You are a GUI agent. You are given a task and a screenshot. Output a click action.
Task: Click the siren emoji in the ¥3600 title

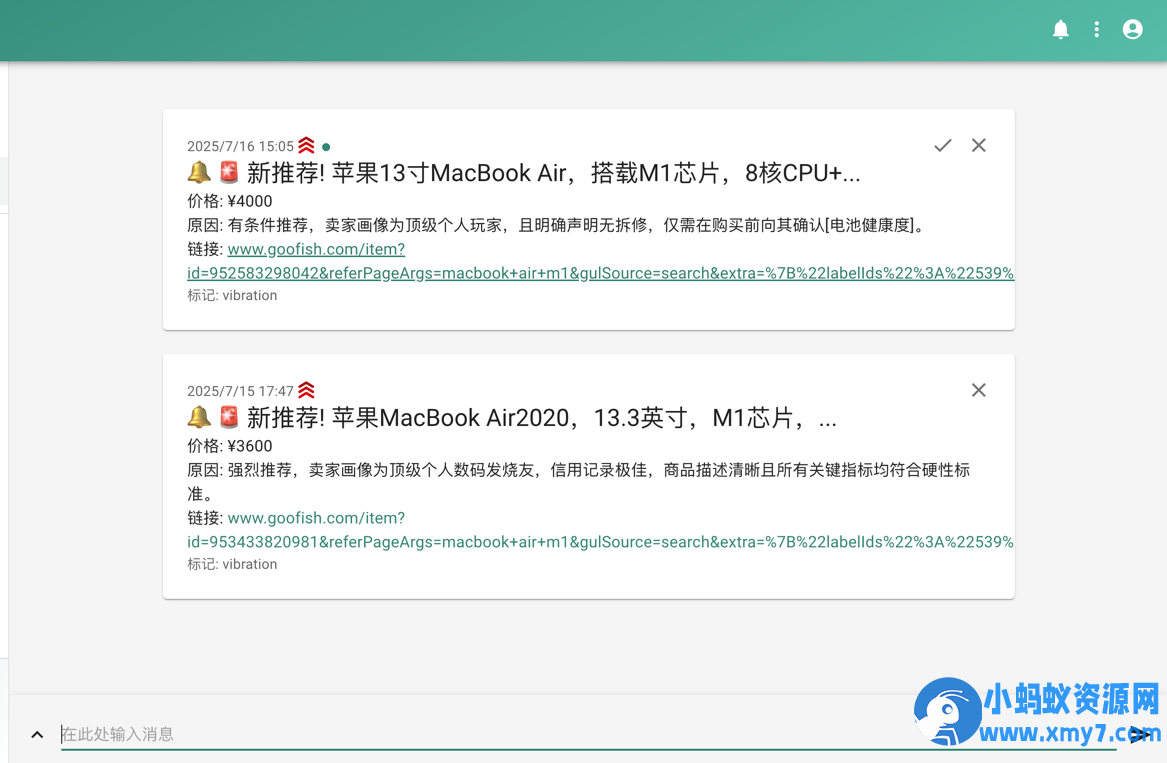point(229,418)
